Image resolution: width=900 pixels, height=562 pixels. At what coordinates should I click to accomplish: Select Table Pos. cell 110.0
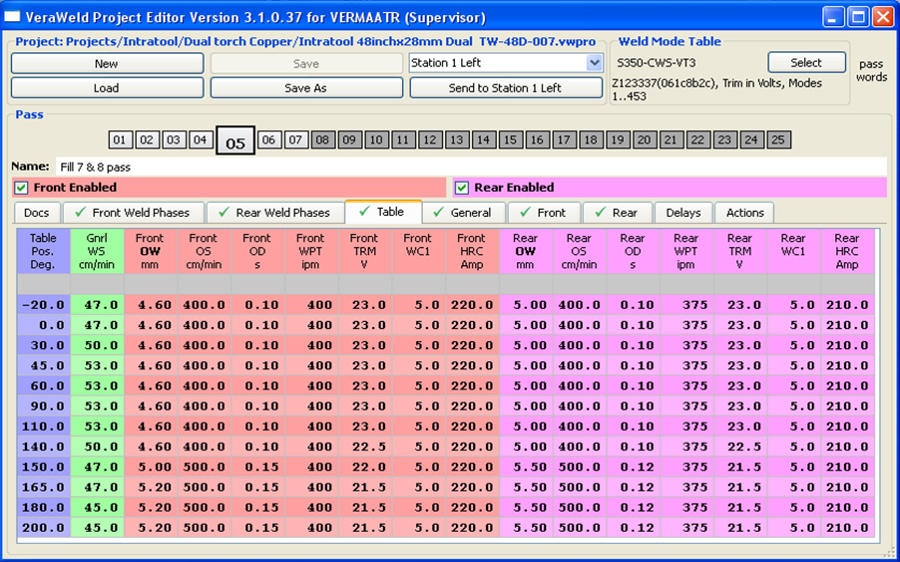(x=44, y=427)
